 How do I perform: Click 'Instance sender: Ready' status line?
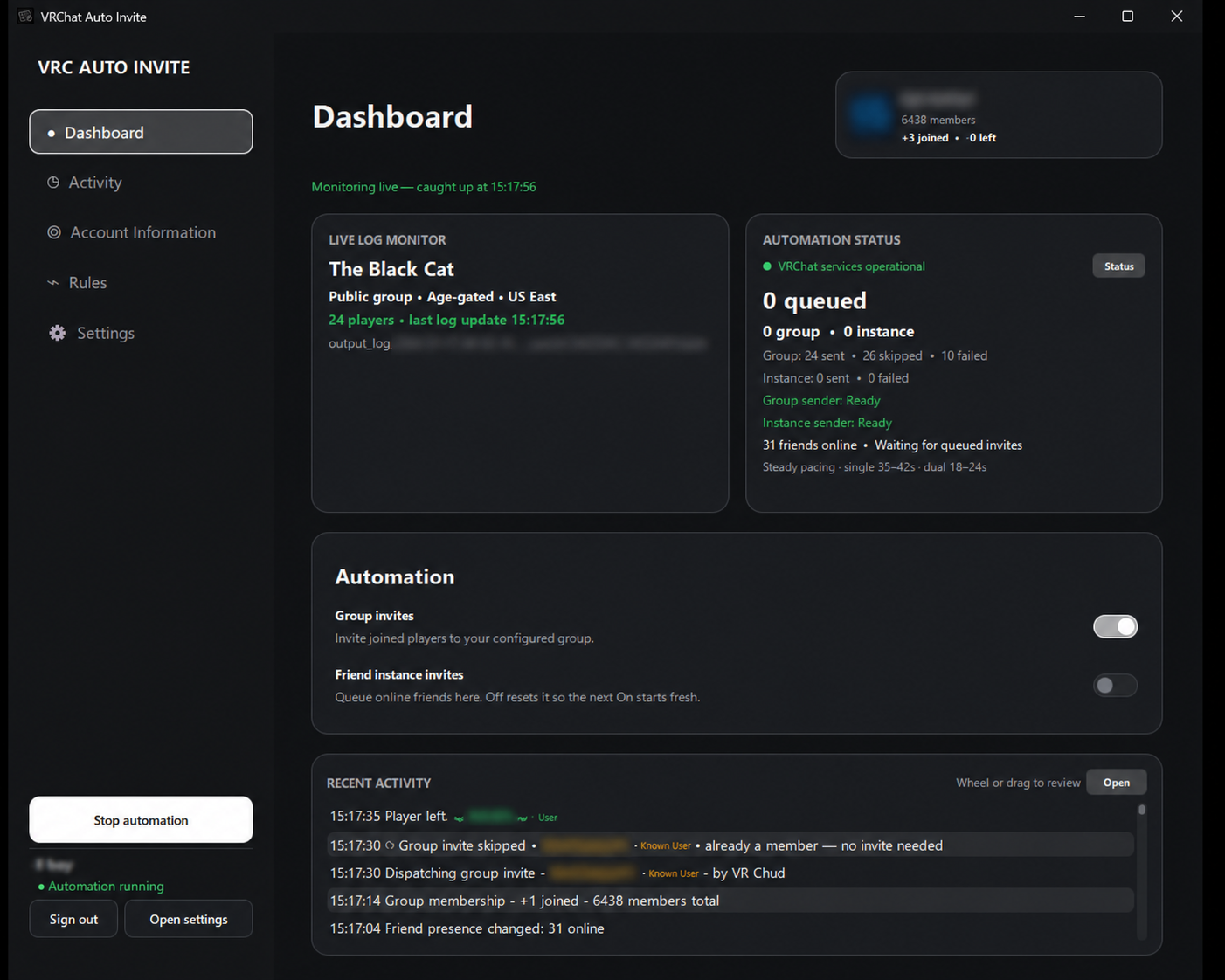(827, 423)
